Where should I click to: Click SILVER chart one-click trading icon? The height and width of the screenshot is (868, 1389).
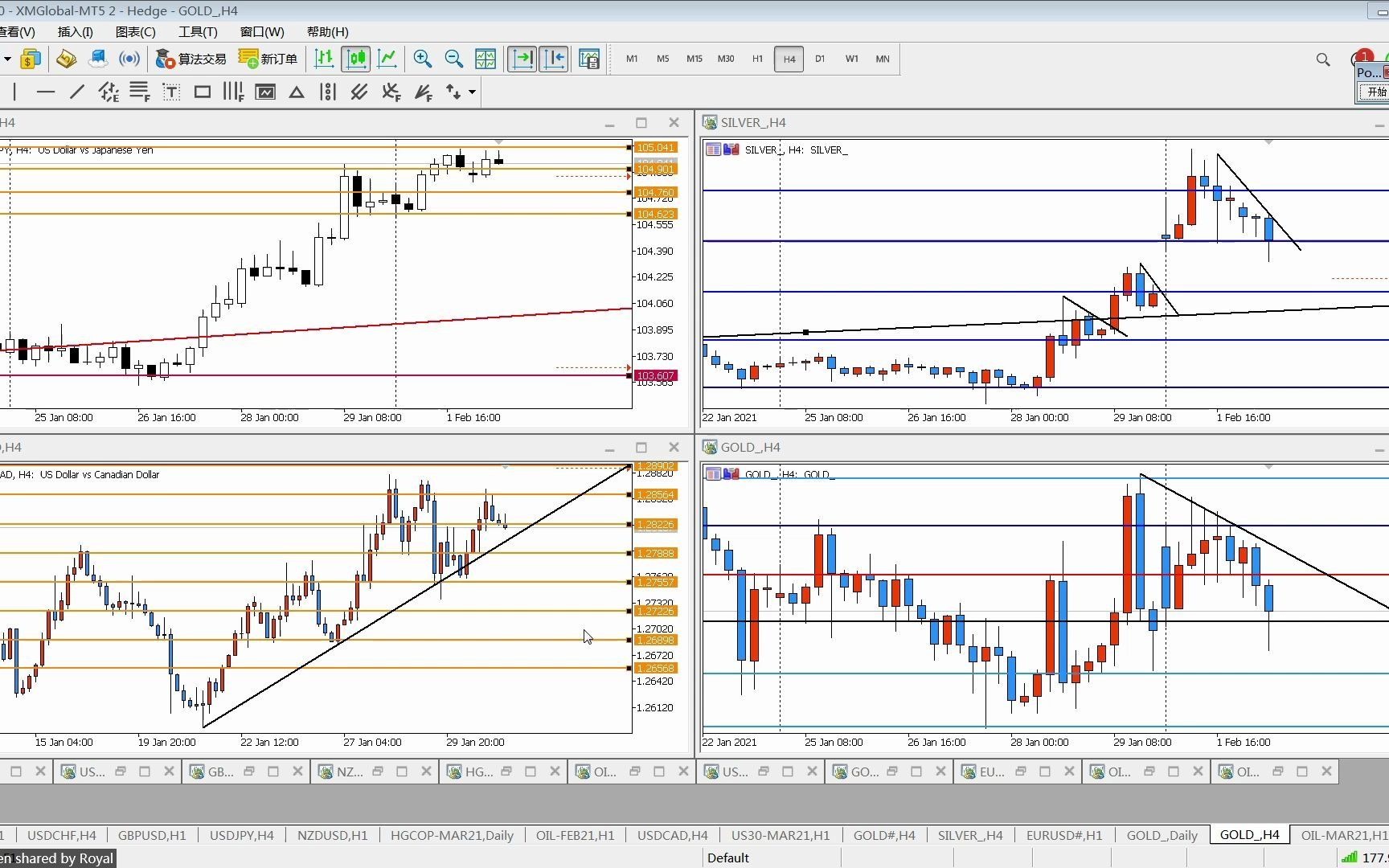click(731, 149)
